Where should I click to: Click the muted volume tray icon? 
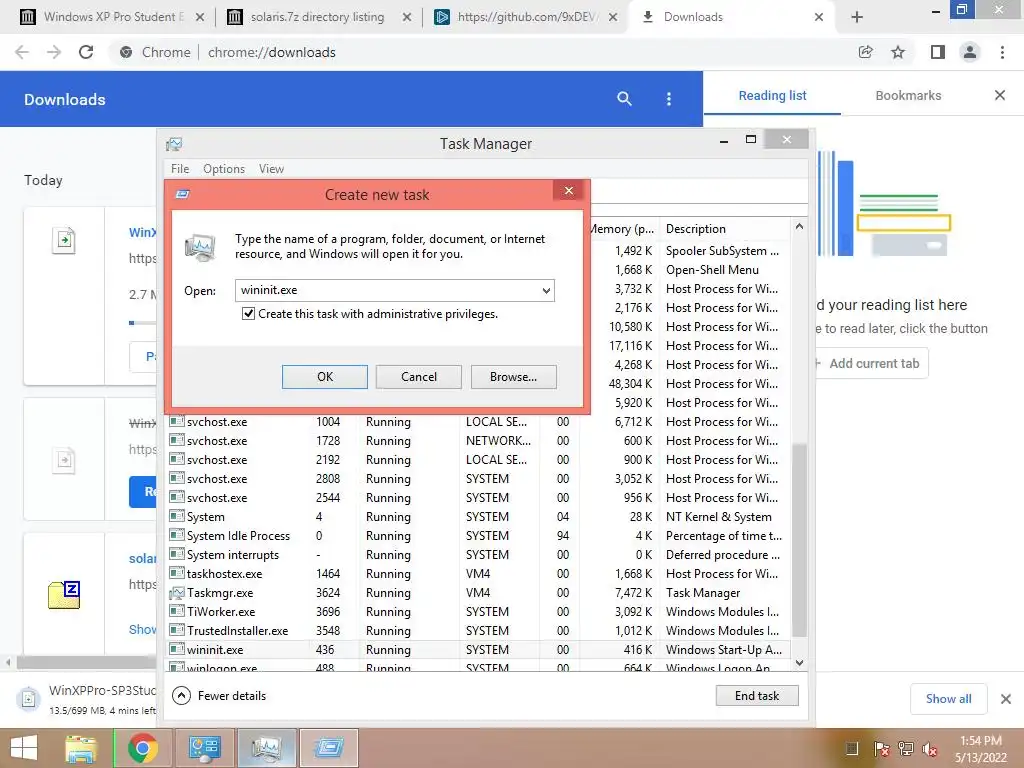tap(930, 749)
